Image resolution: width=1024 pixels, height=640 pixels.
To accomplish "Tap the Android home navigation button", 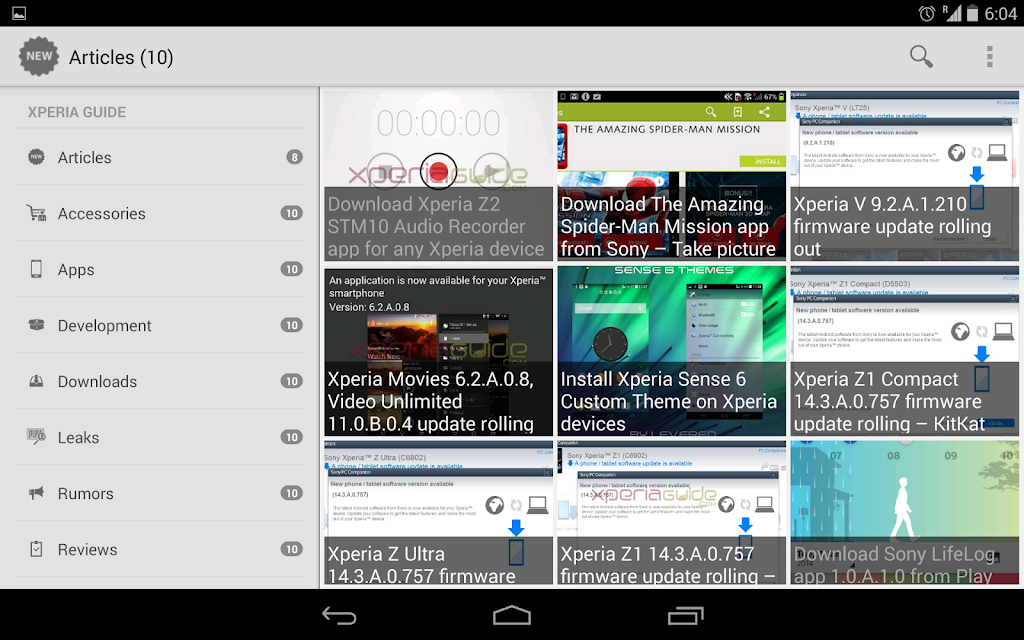I will pos(511,615).
